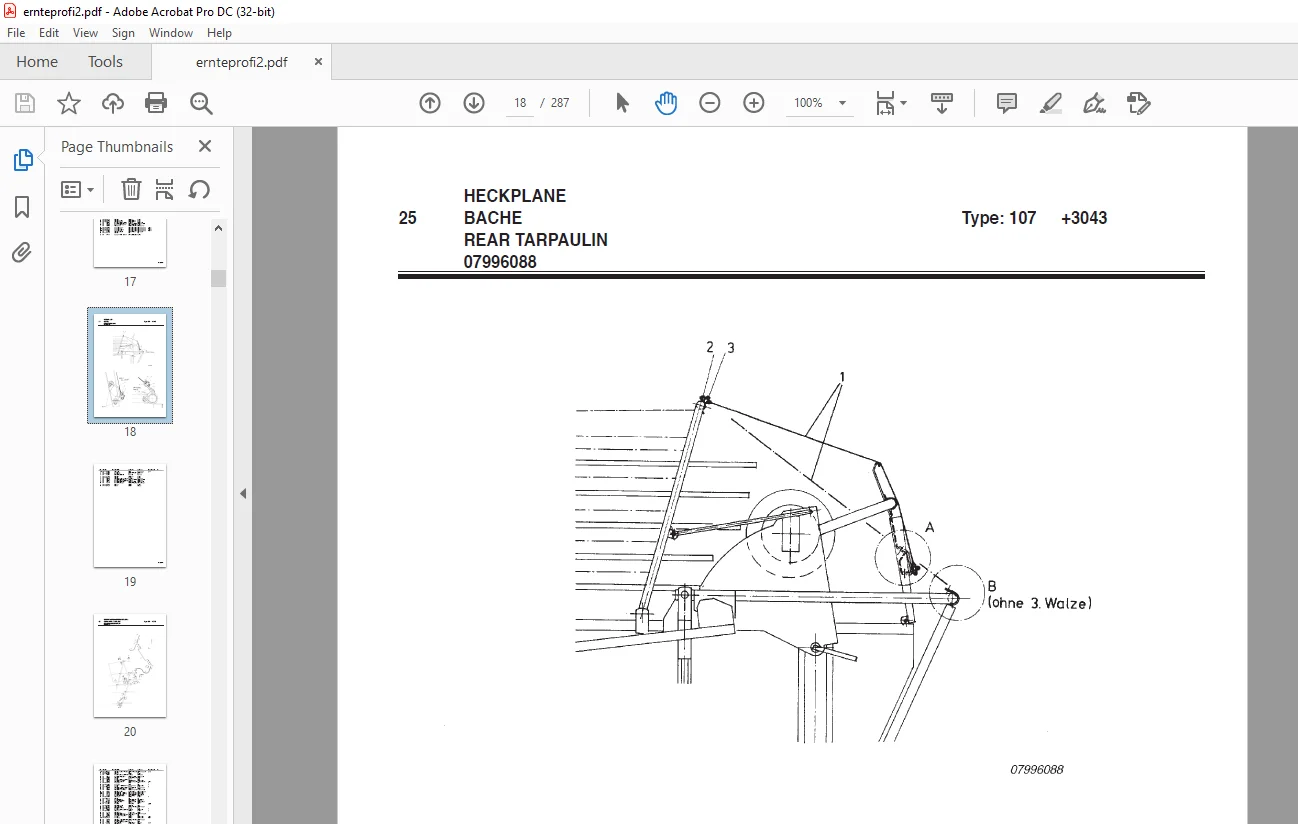The image size is (1298, 824).
Task: Toggle the Page Thumbnails panel icon
Action: 22,160
